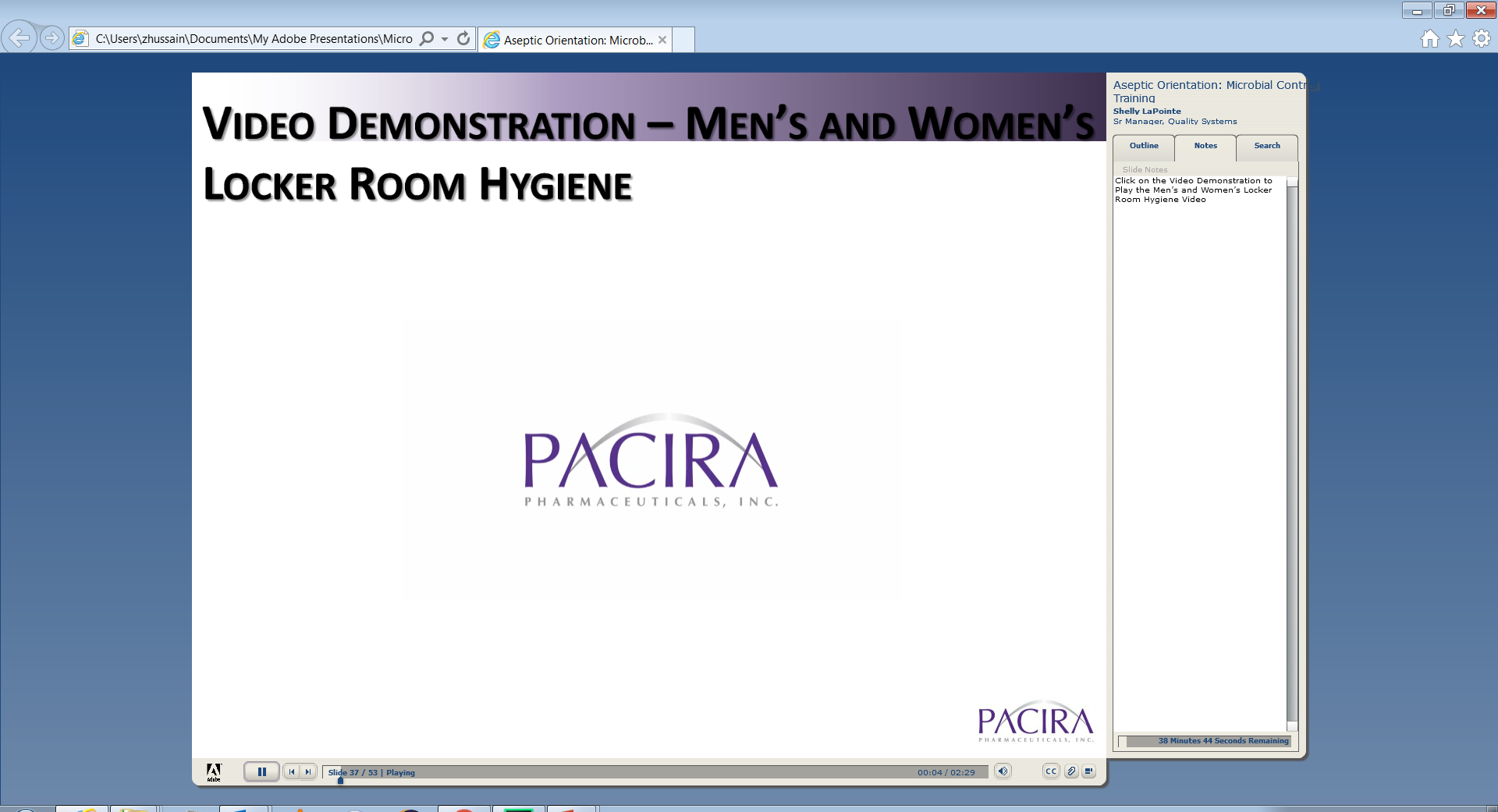Open the browser Home page
Image resolution: width=1498 pixels, height=812 pixels.
(1430, 39)
